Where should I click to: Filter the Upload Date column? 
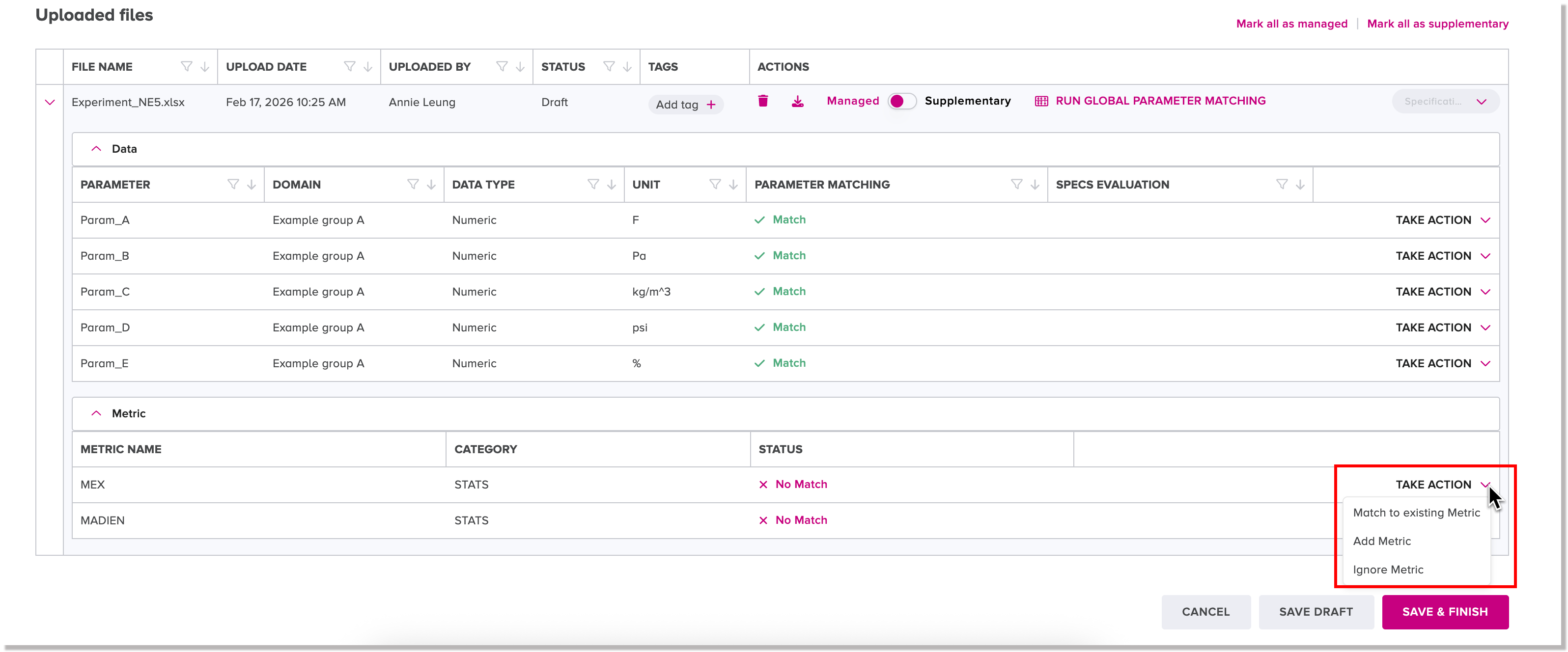point(349,66)
